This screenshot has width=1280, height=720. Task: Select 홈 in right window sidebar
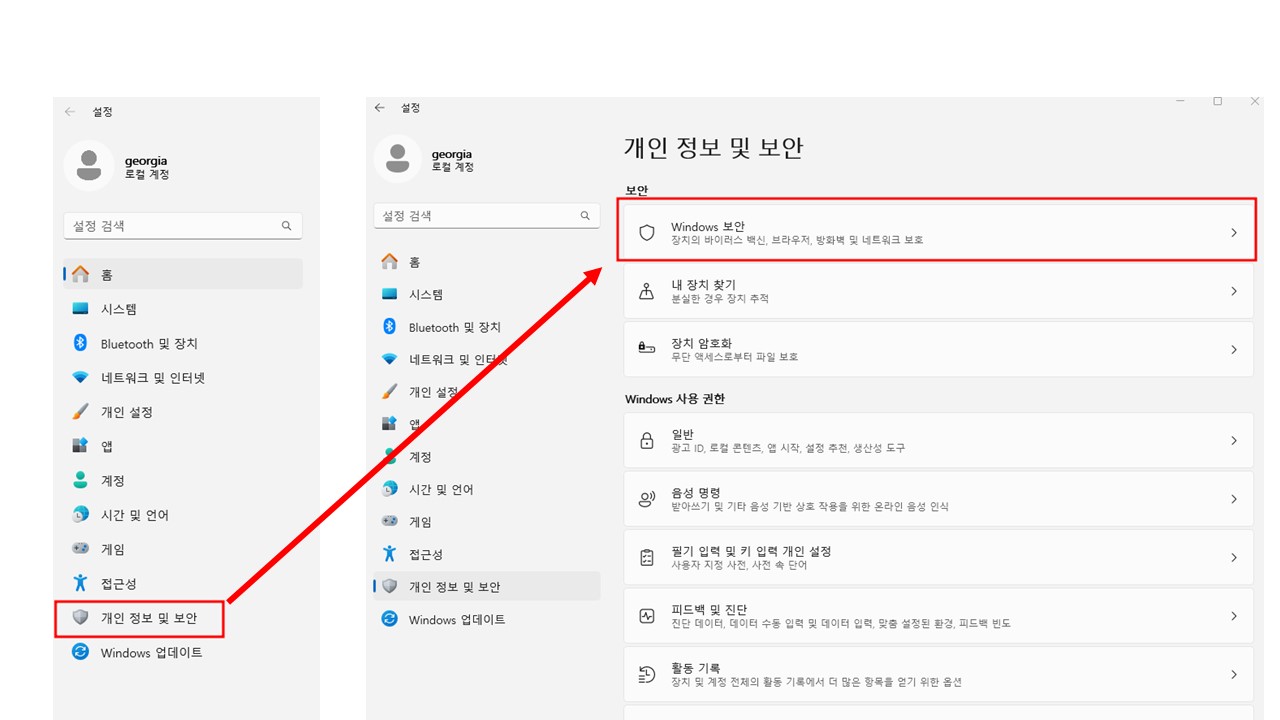pos(487,262)
